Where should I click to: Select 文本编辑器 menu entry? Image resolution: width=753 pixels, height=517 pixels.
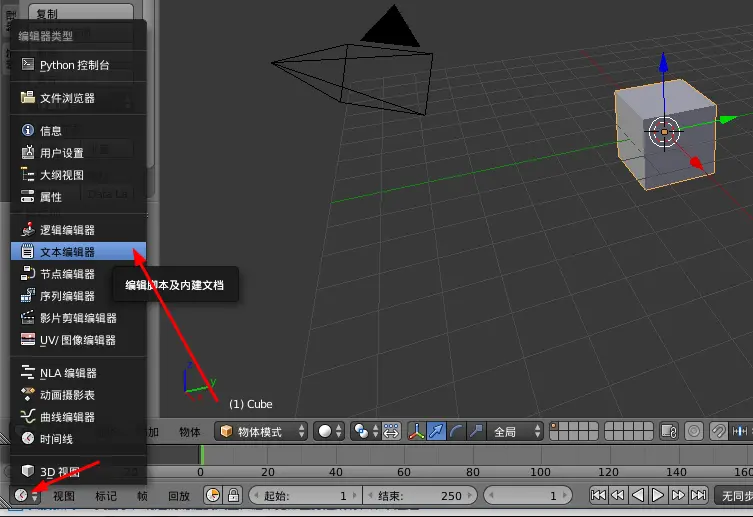coord(78,252)
